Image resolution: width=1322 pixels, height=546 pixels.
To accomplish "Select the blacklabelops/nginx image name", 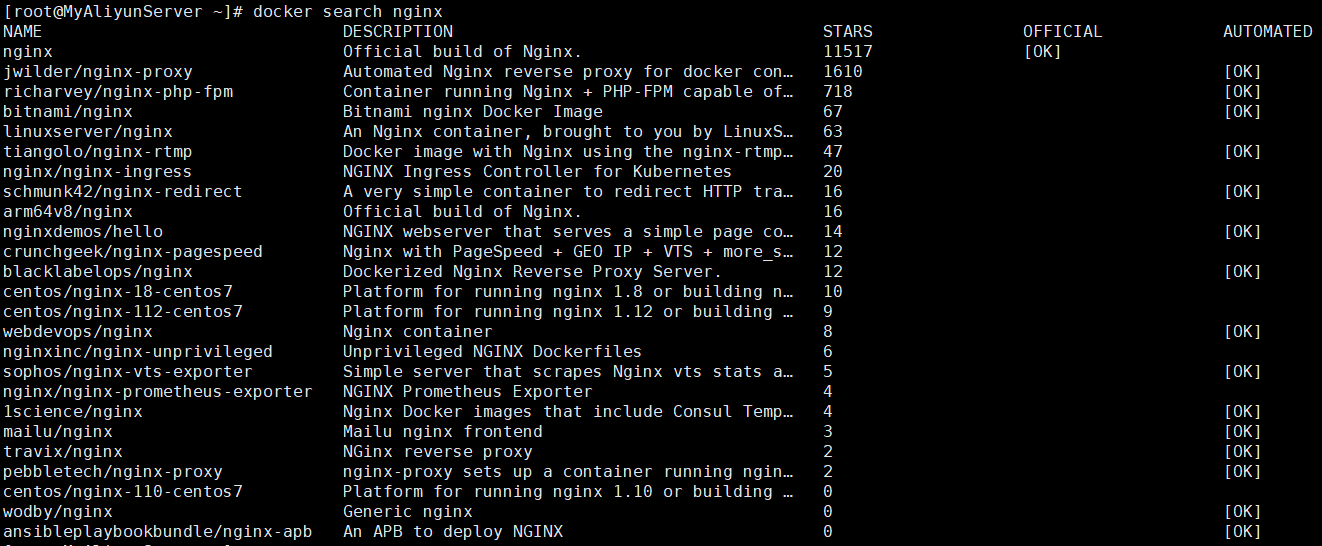I will (98, 271).
